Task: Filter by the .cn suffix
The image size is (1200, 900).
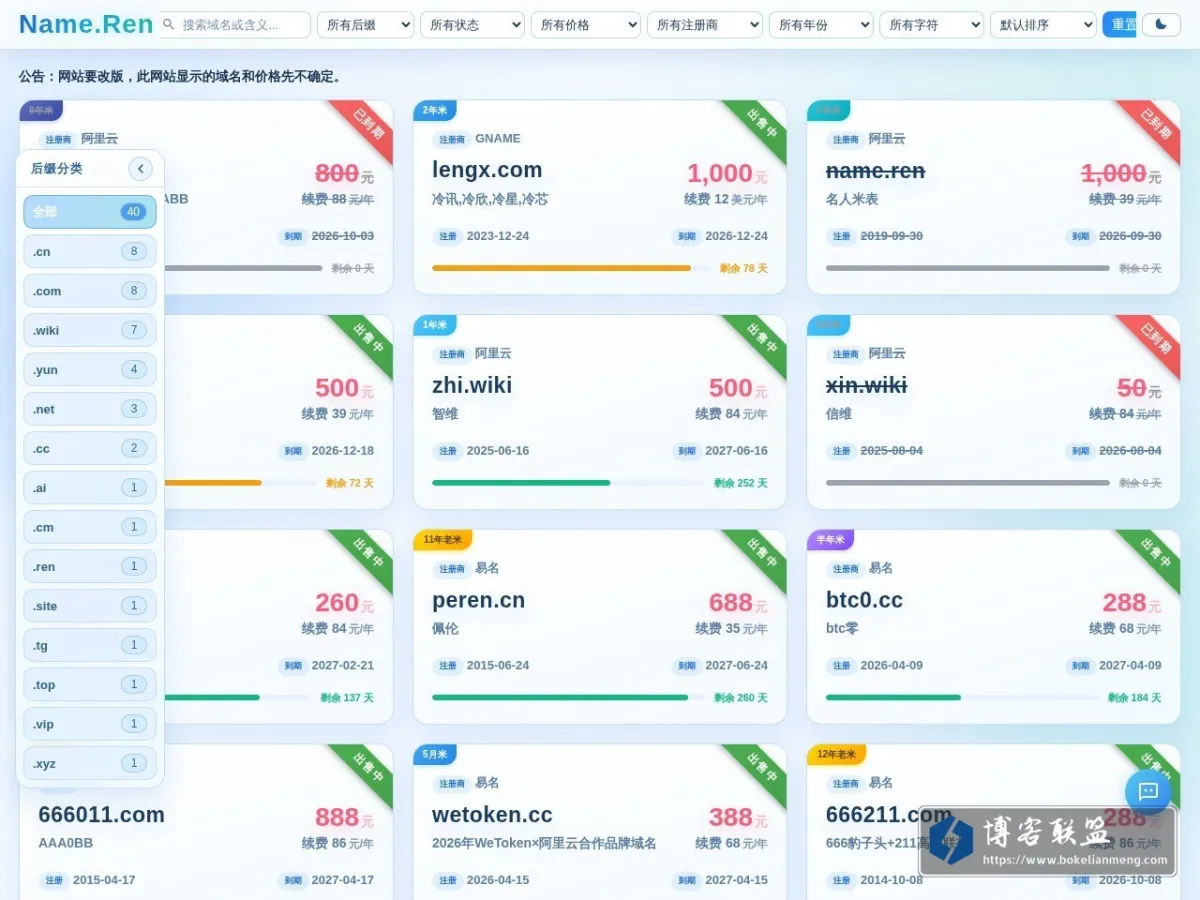Action: point(90,251)
